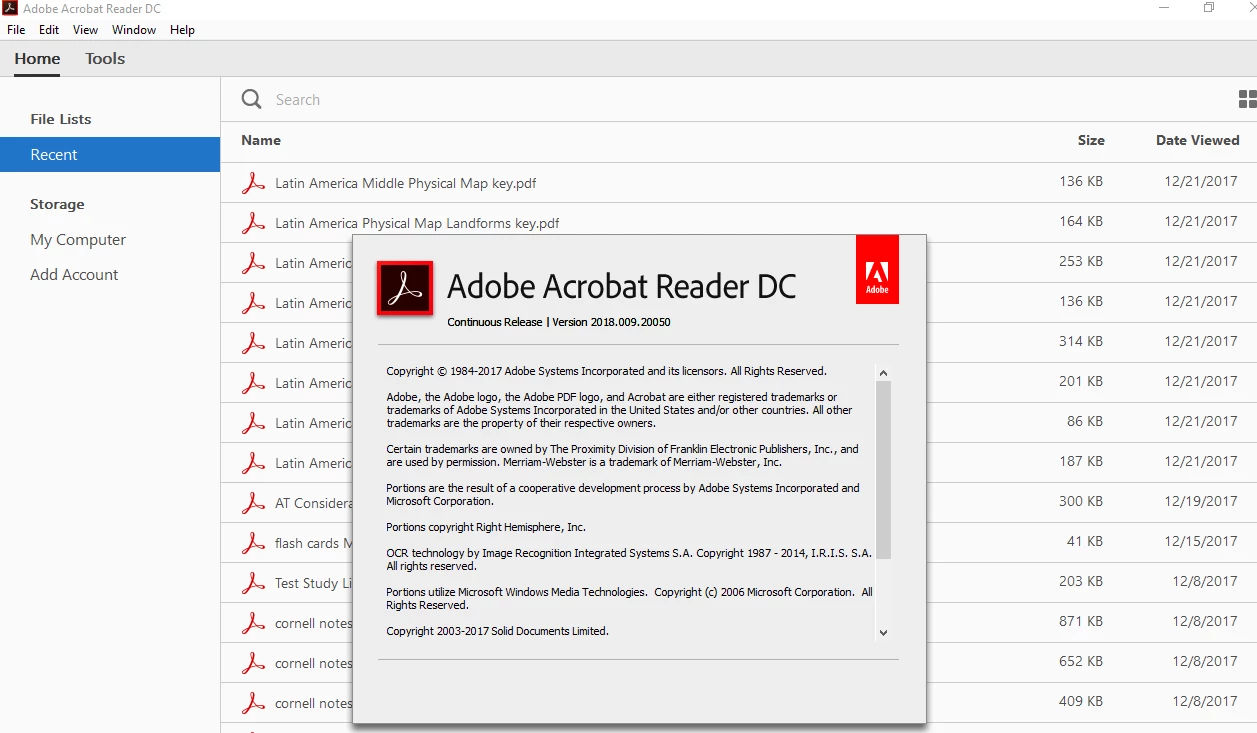This screenshot has width=1257, height=733.
Task: Click the red Adobe badge in About dialog
Action: coord(877,269)
